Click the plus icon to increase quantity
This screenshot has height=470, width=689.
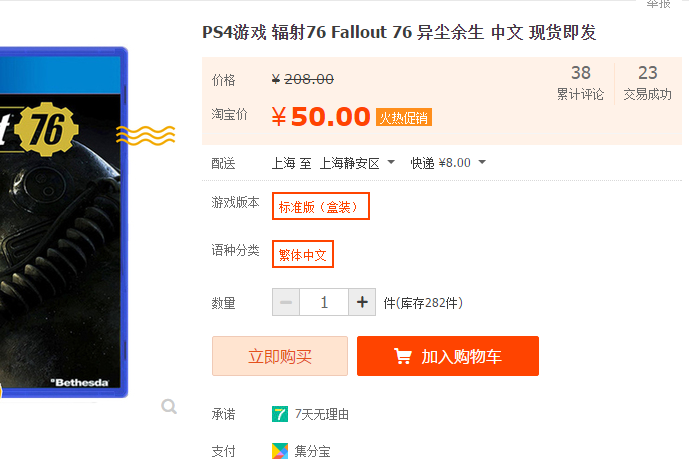pos(362,302)
